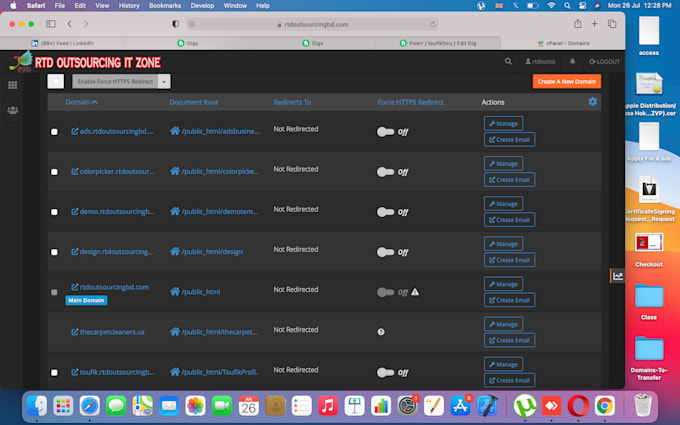Open a new Safari tab with plus
This screenshot has width=680, height=425.
point(595,24)
